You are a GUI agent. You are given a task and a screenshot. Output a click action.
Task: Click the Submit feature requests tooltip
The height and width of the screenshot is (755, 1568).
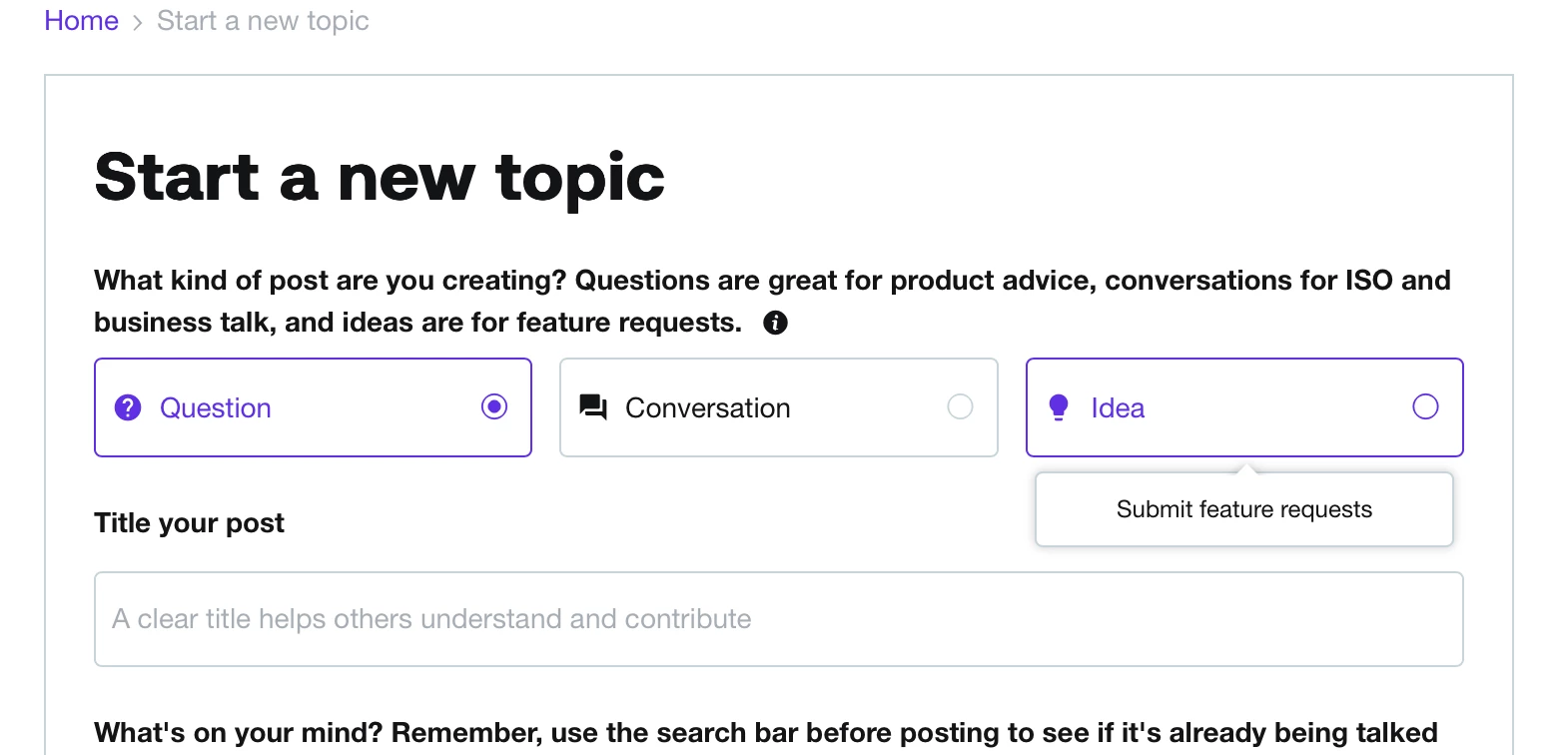tap(1244, 509)
